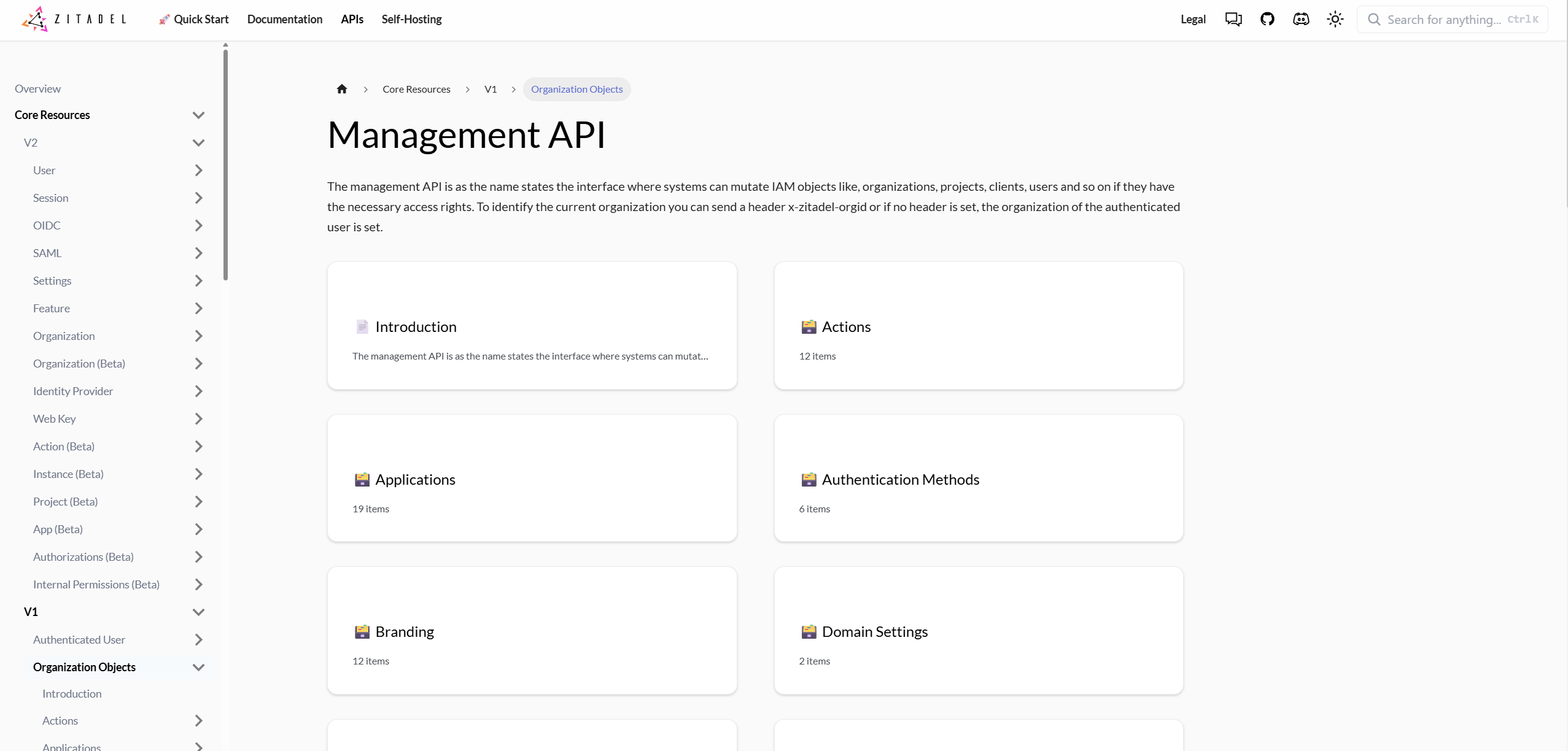Open the Actions card with 12 items

(x=979, y=326)
